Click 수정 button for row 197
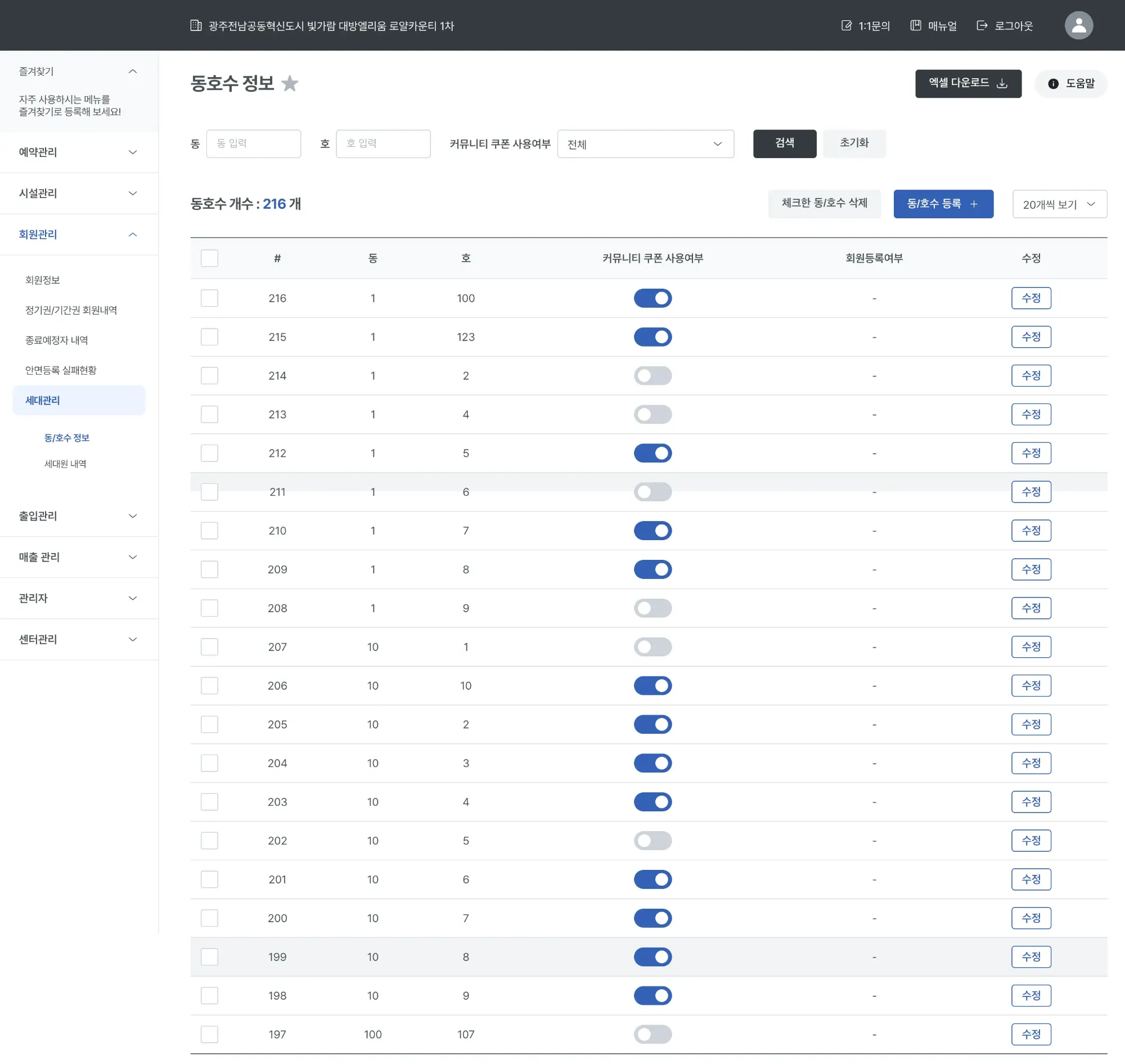 (x=1030, y=1034)
